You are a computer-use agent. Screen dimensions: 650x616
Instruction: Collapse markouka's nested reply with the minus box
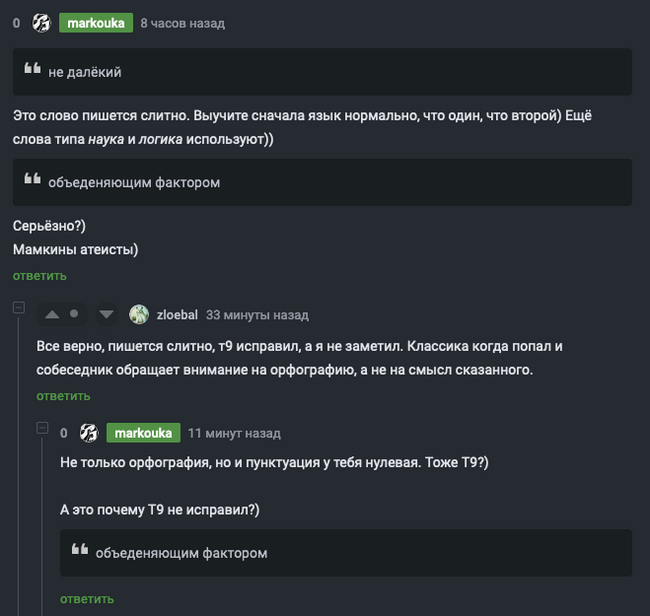(42, 427)
